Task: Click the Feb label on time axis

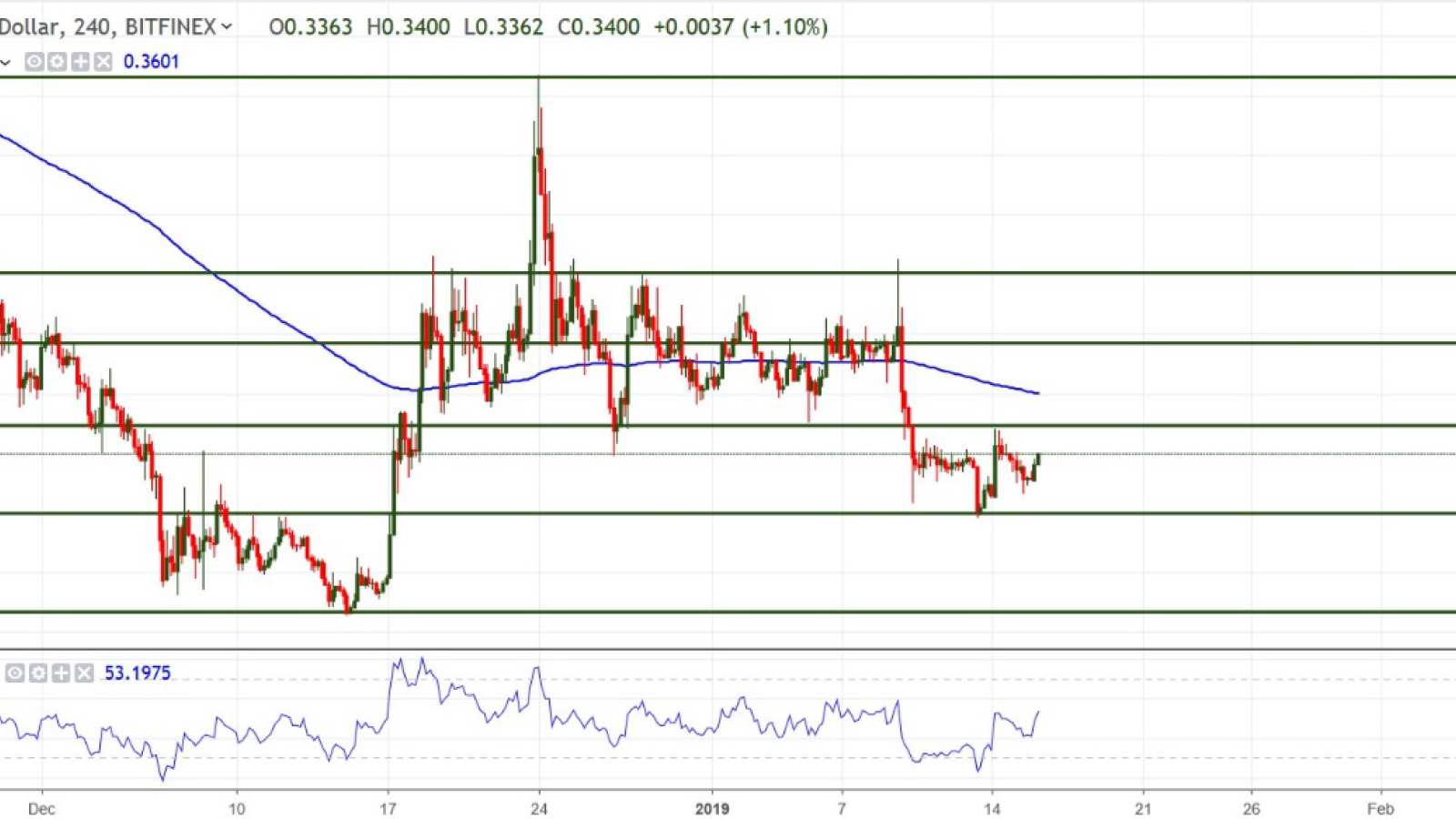Action: pyautogui.click(x=1380, y=809)
